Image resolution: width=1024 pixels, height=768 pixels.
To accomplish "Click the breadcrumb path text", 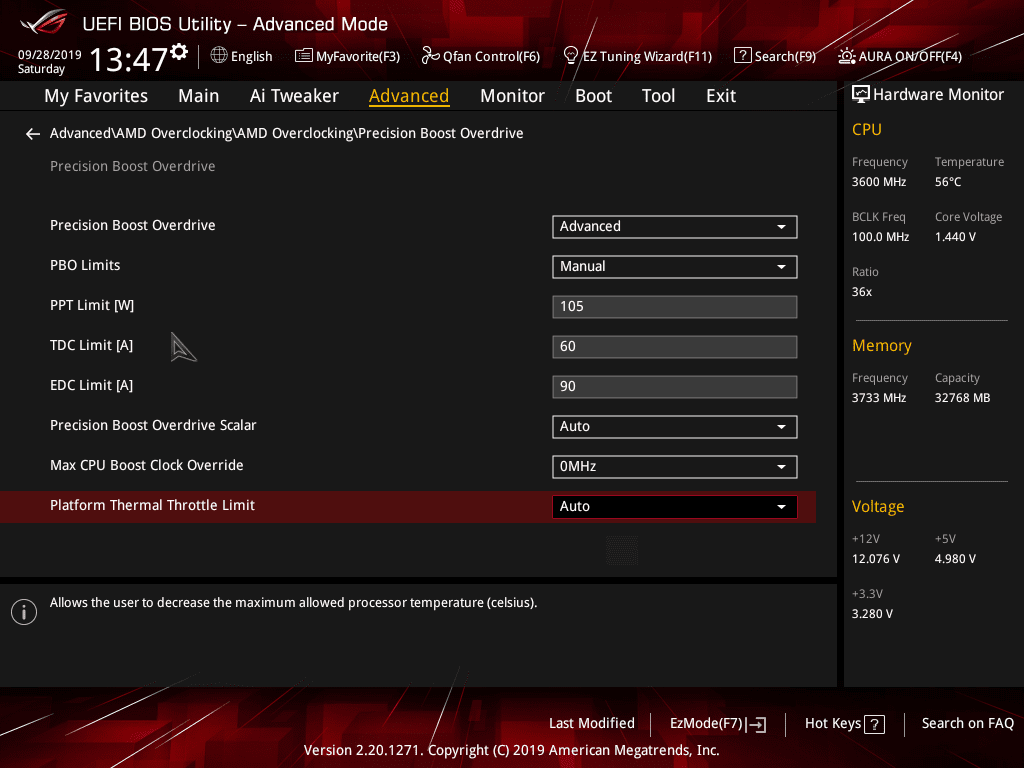I will (x=287, y=133).
